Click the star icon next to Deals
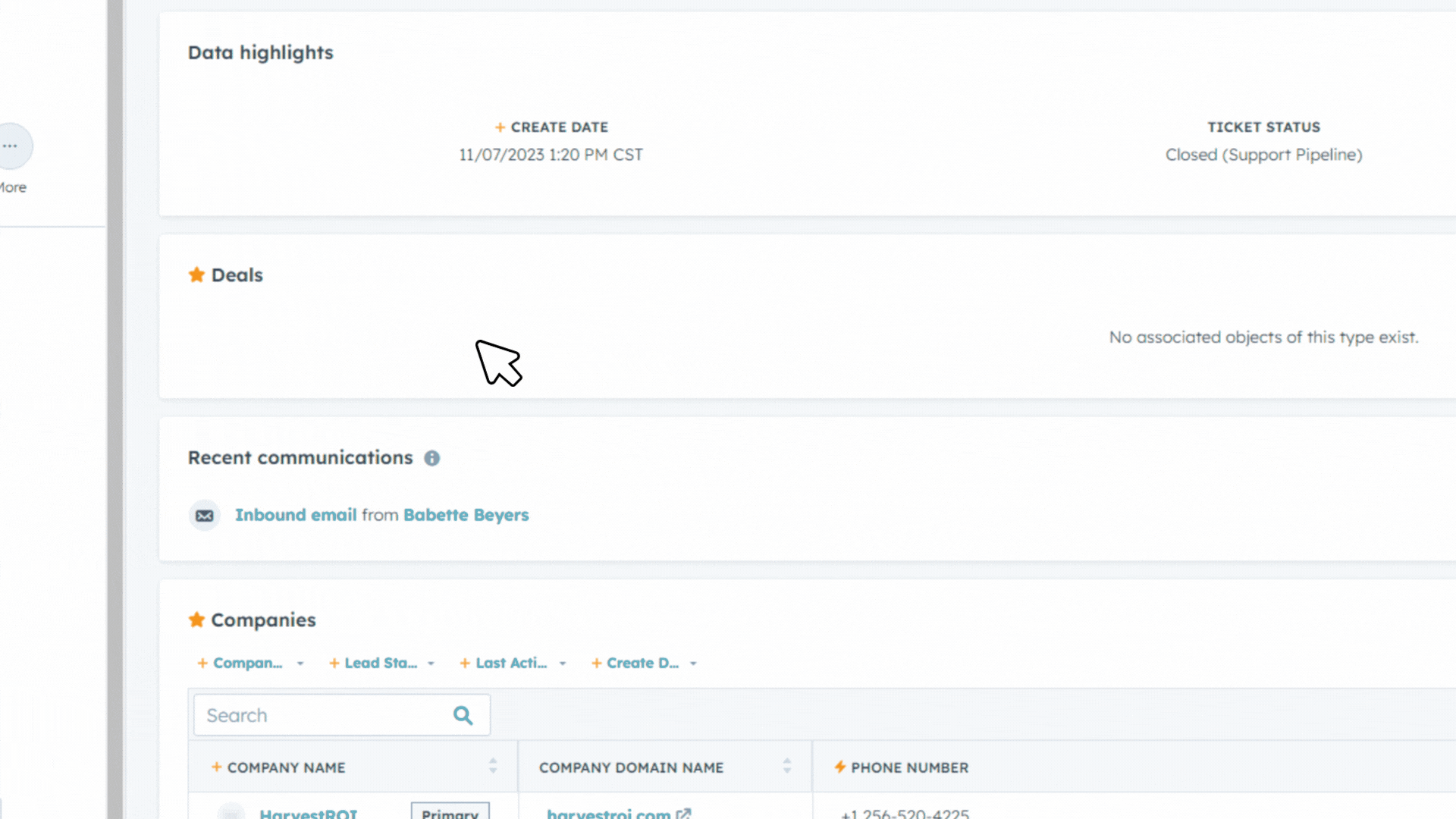The height and width of the screenshot is (819, 1456). [198, 274]
